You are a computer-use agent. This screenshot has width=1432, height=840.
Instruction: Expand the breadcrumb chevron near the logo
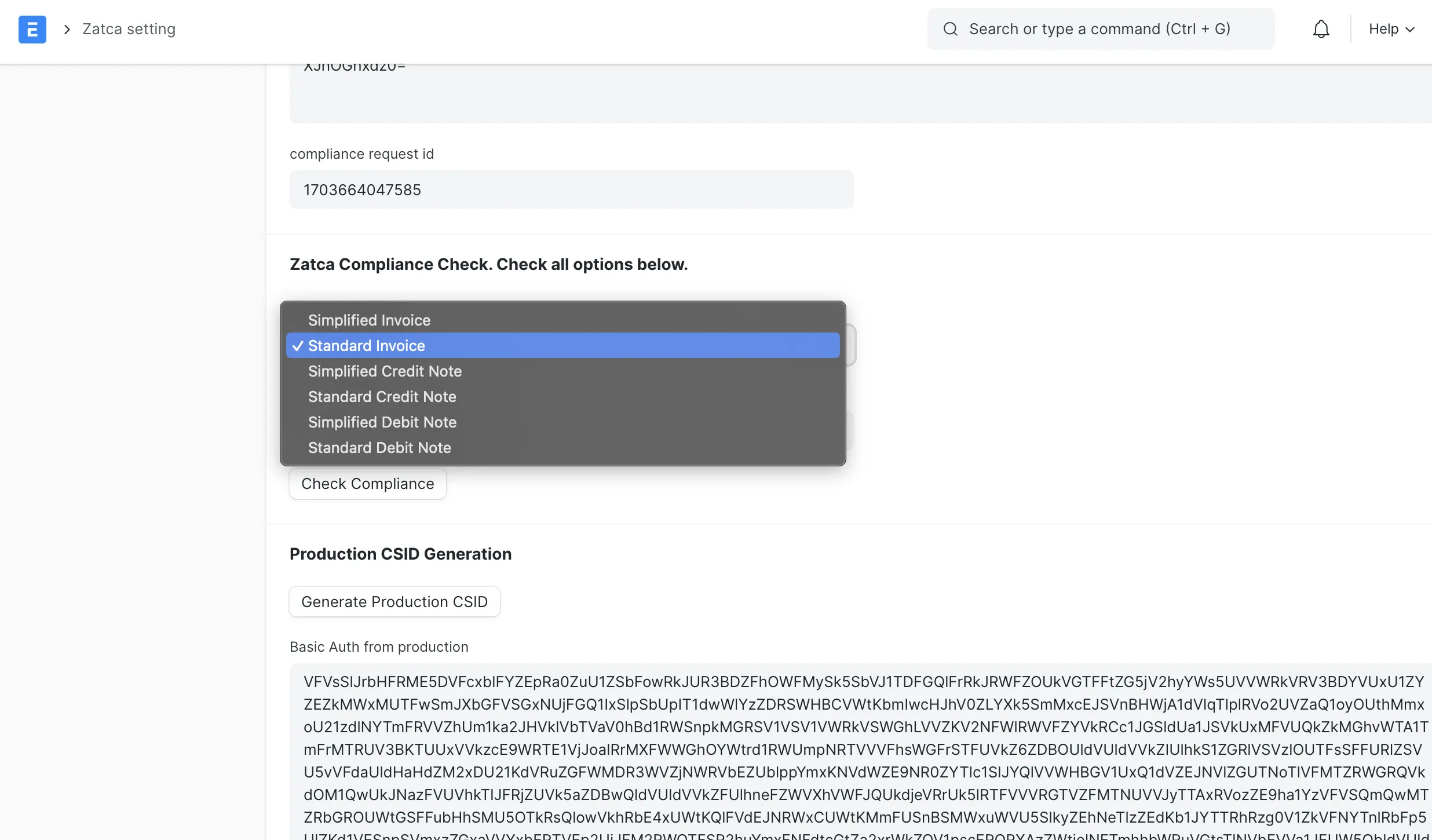(x=67, y=29)
